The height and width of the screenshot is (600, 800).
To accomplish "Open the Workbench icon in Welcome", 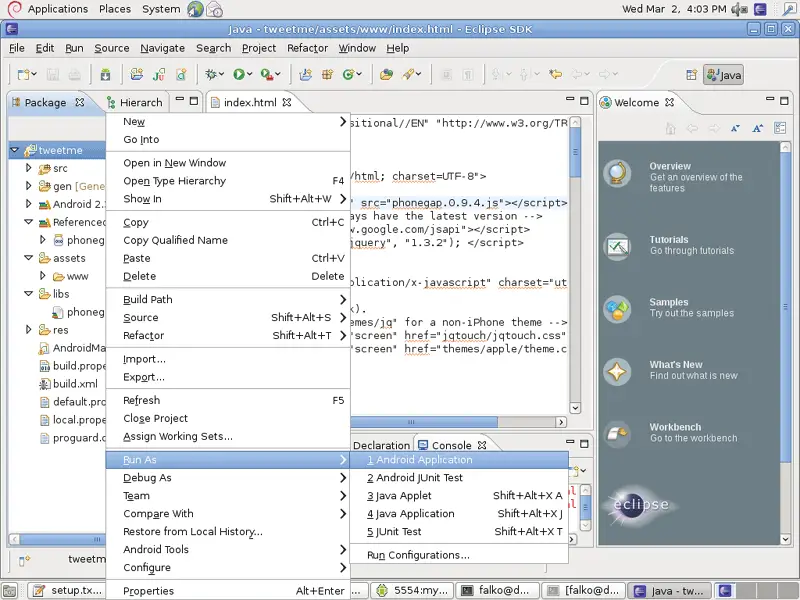I will pyautogui.click(x=617, y=434).
